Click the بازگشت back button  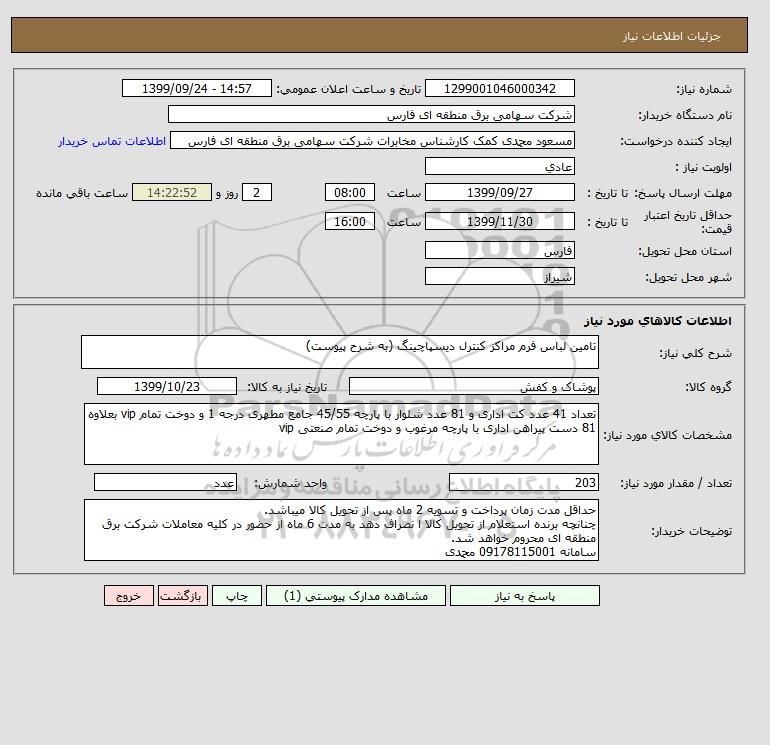(183, 595)
